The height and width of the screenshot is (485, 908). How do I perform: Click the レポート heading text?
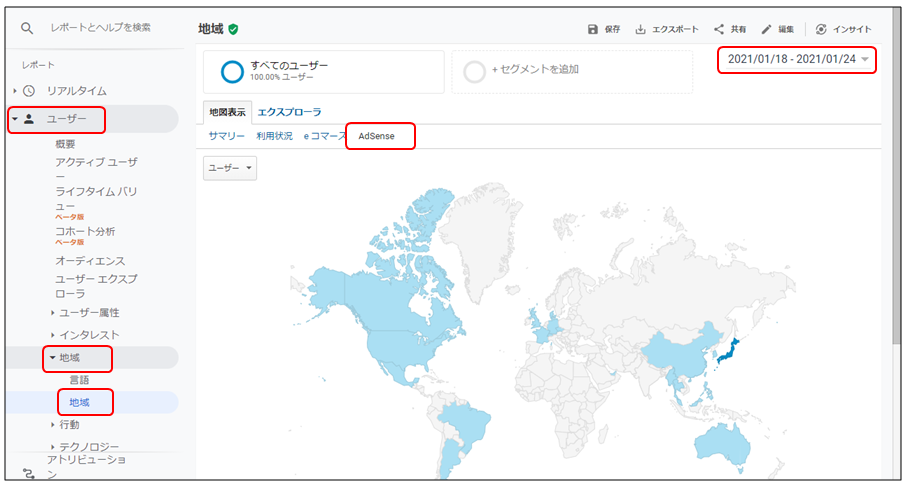point(38,65)
